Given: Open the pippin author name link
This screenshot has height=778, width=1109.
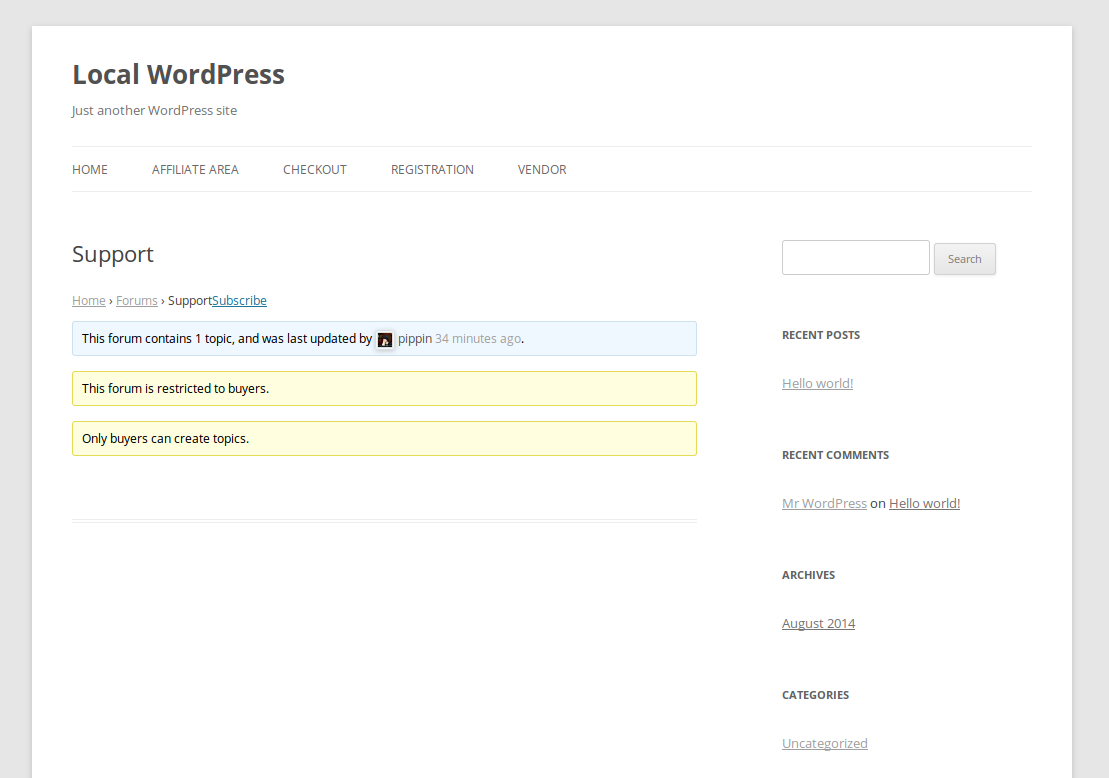Looking at the screenshot, I should (x=415, y=339).
